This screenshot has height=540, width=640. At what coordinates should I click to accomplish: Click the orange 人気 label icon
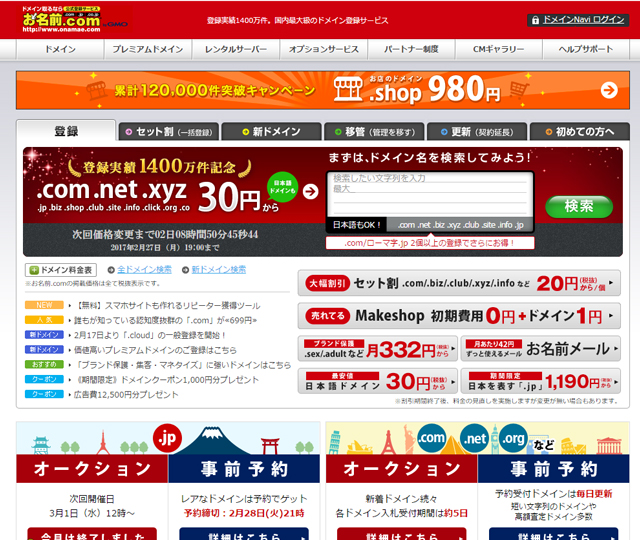coord(44,320)
